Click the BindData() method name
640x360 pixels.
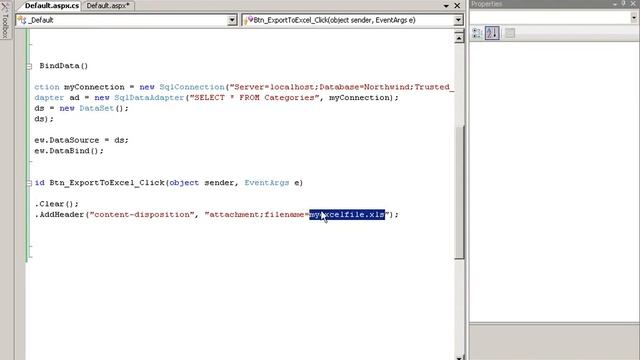(64, 66)
